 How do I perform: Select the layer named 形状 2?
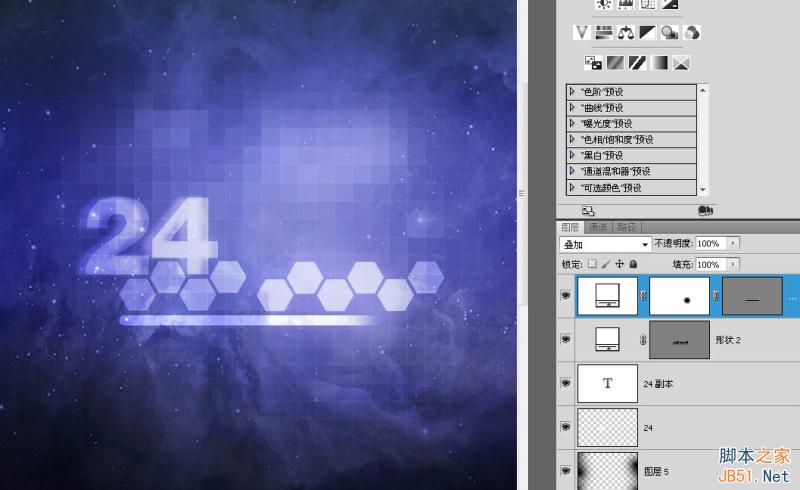pyautogui.click(x=728, y=340)
